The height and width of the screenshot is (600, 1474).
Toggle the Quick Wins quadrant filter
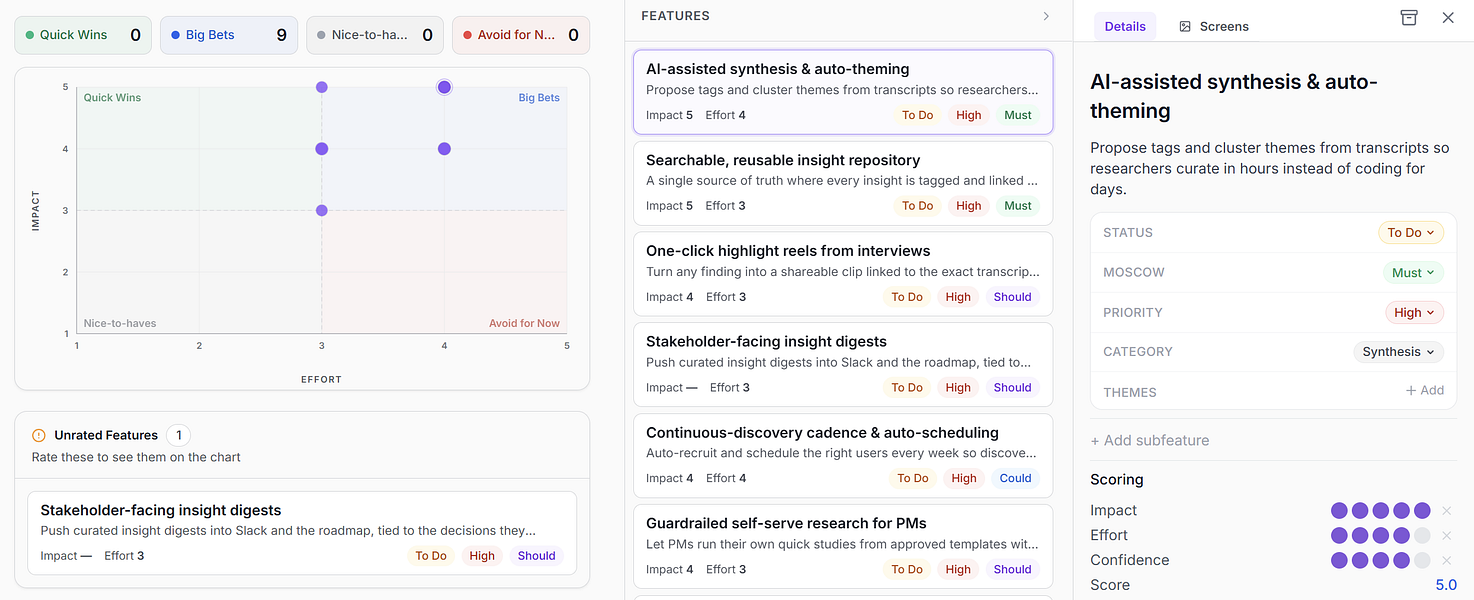point(83,35)
